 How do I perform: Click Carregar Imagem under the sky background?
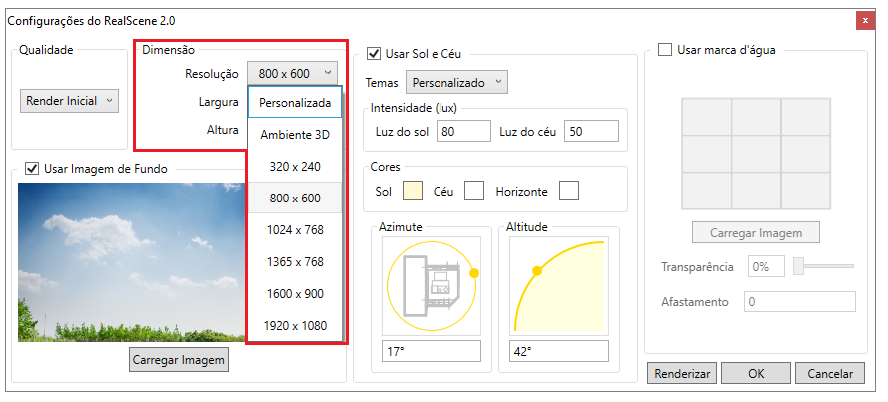tap(179, 360)
